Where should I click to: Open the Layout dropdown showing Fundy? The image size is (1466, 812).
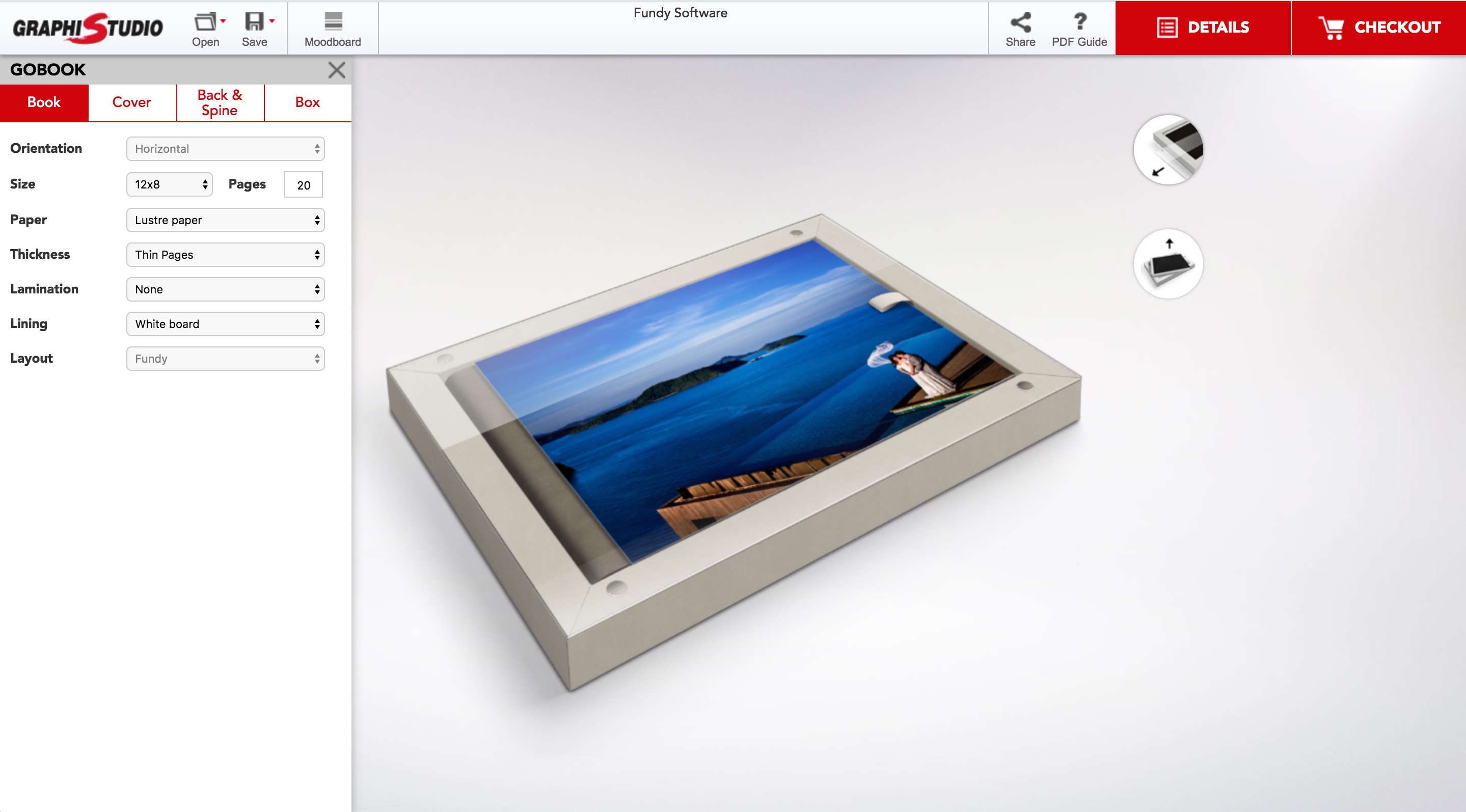225,359
